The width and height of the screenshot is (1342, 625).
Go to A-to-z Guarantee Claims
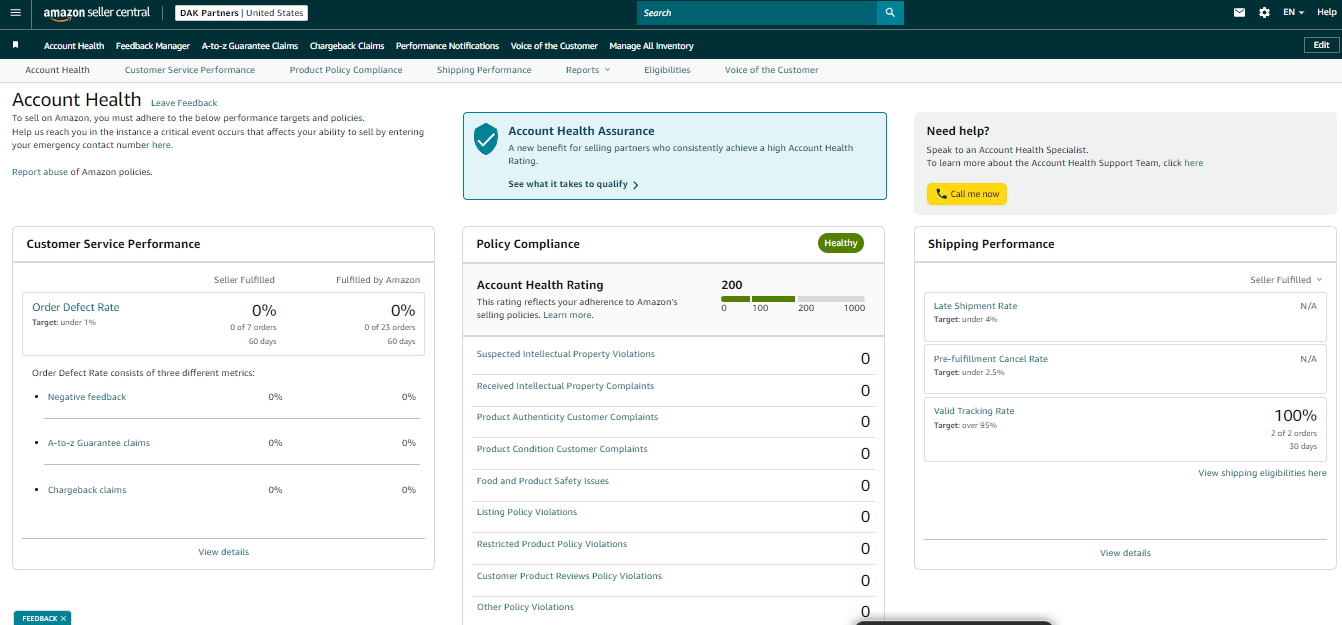click(x=250, y=46)
